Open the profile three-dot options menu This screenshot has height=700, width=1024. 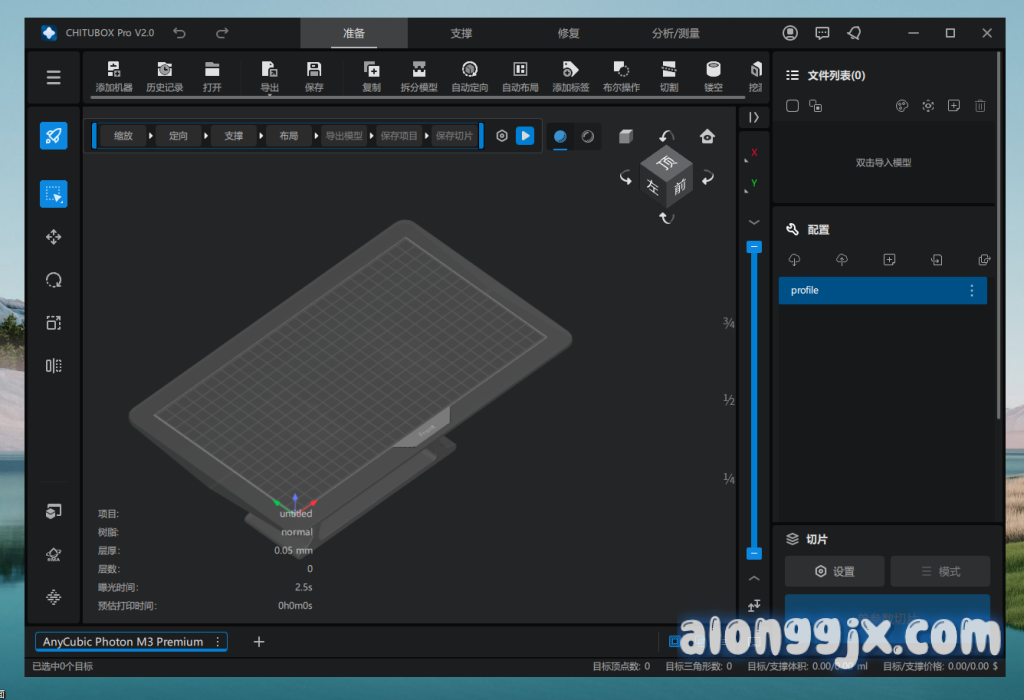pos(970,291)
